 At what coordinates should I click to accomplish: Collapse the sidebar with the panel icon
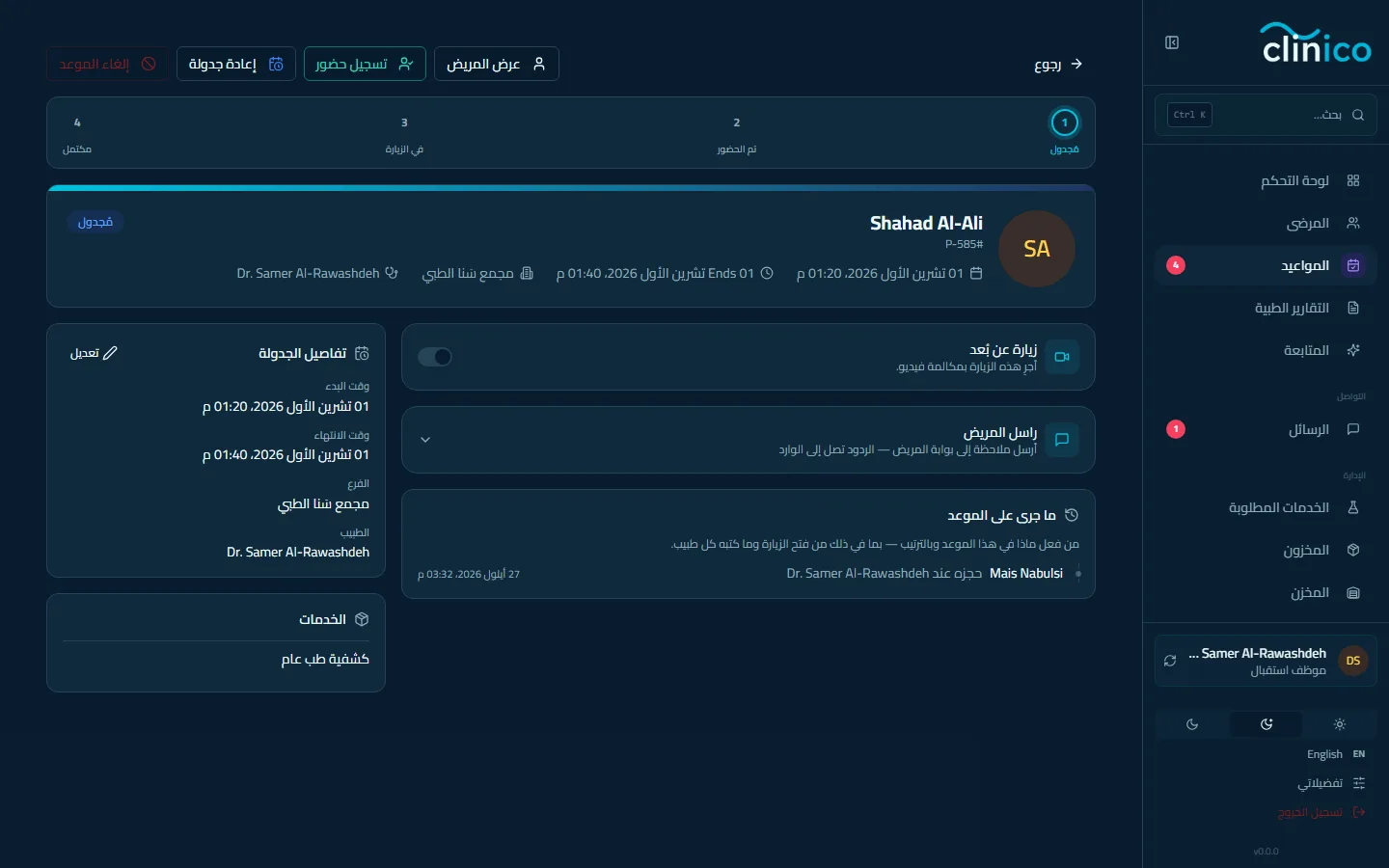click(x=1172, y=42)
